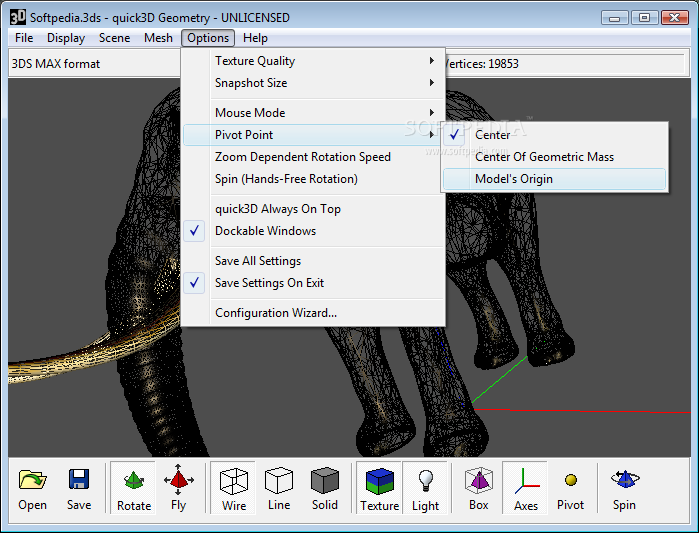Image resolution: width=699 pixels, height=533 pixels.
Task: Close the quick3D Geometry window
Action: coord(675,18)
